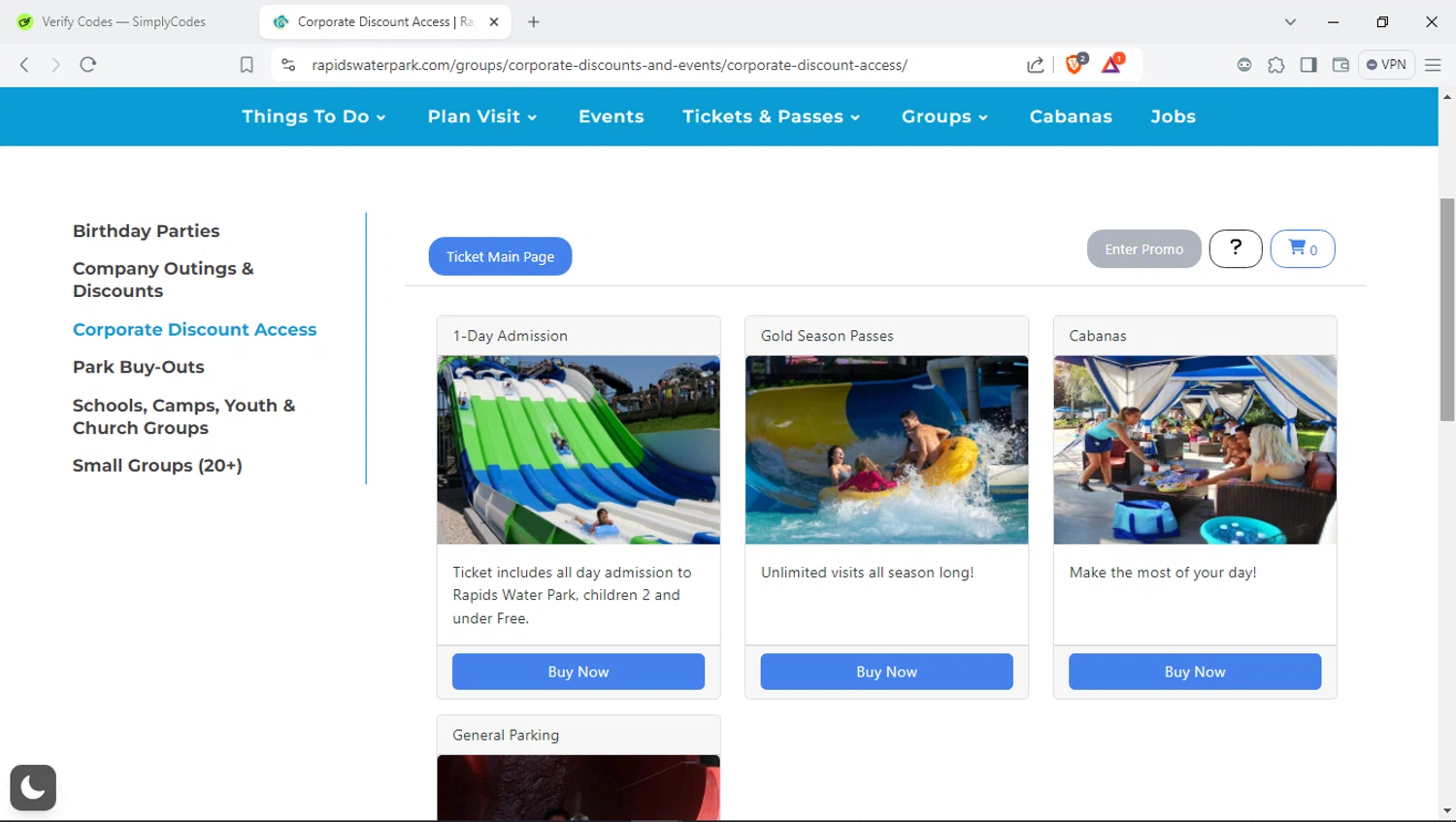1456x822 pixels.
Task: Toggle dark mode moon button
Action: point(33,787)
